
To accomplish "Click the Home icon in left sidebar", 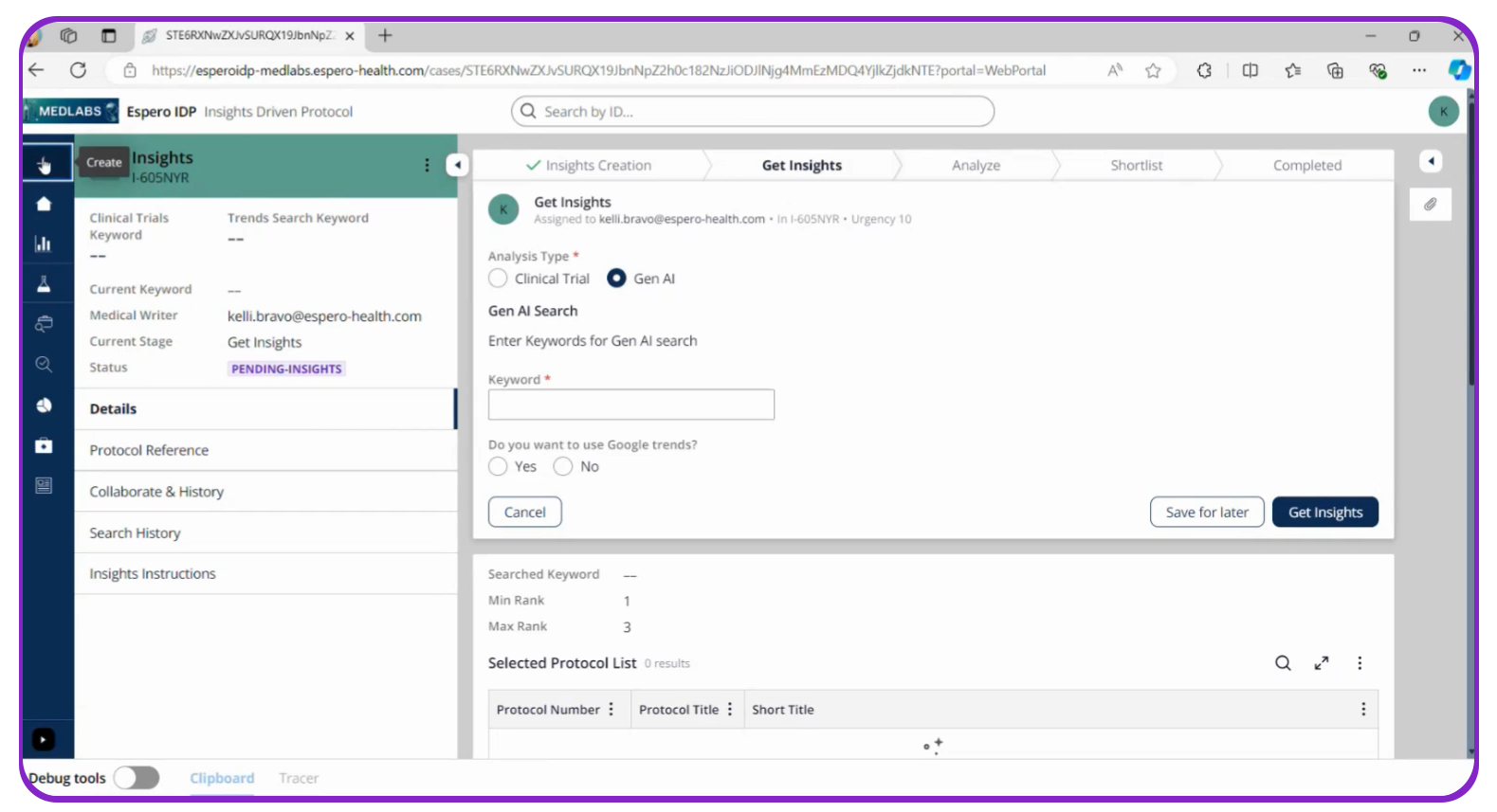I will [x=44, y=204].
